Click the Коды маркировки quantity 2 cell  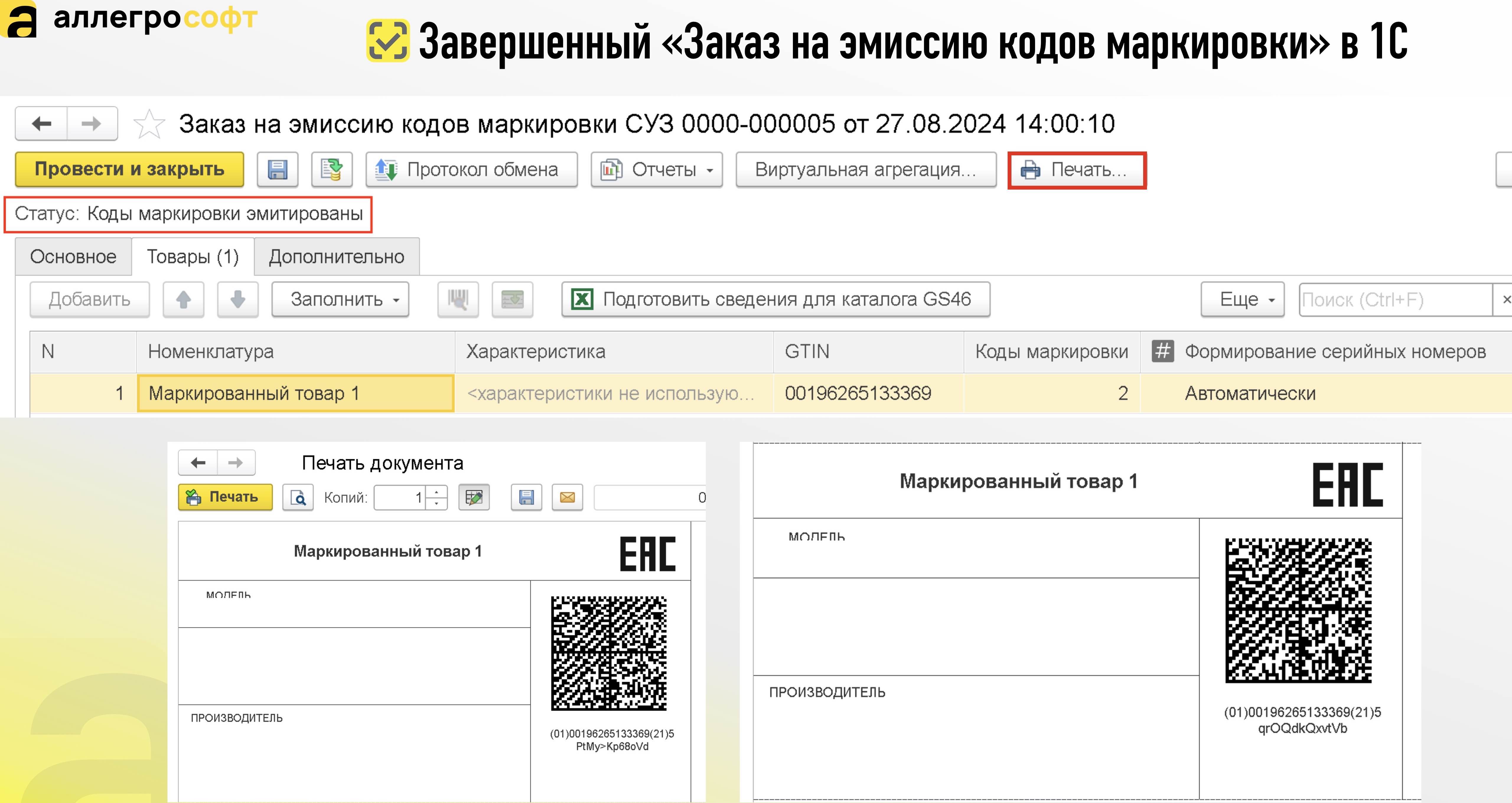click(x=1051, y=393)
